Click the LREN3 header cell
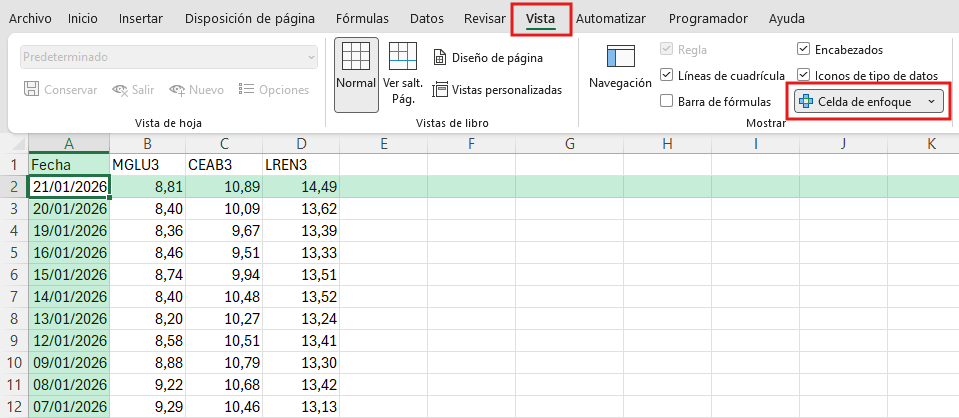 [301, 165]
